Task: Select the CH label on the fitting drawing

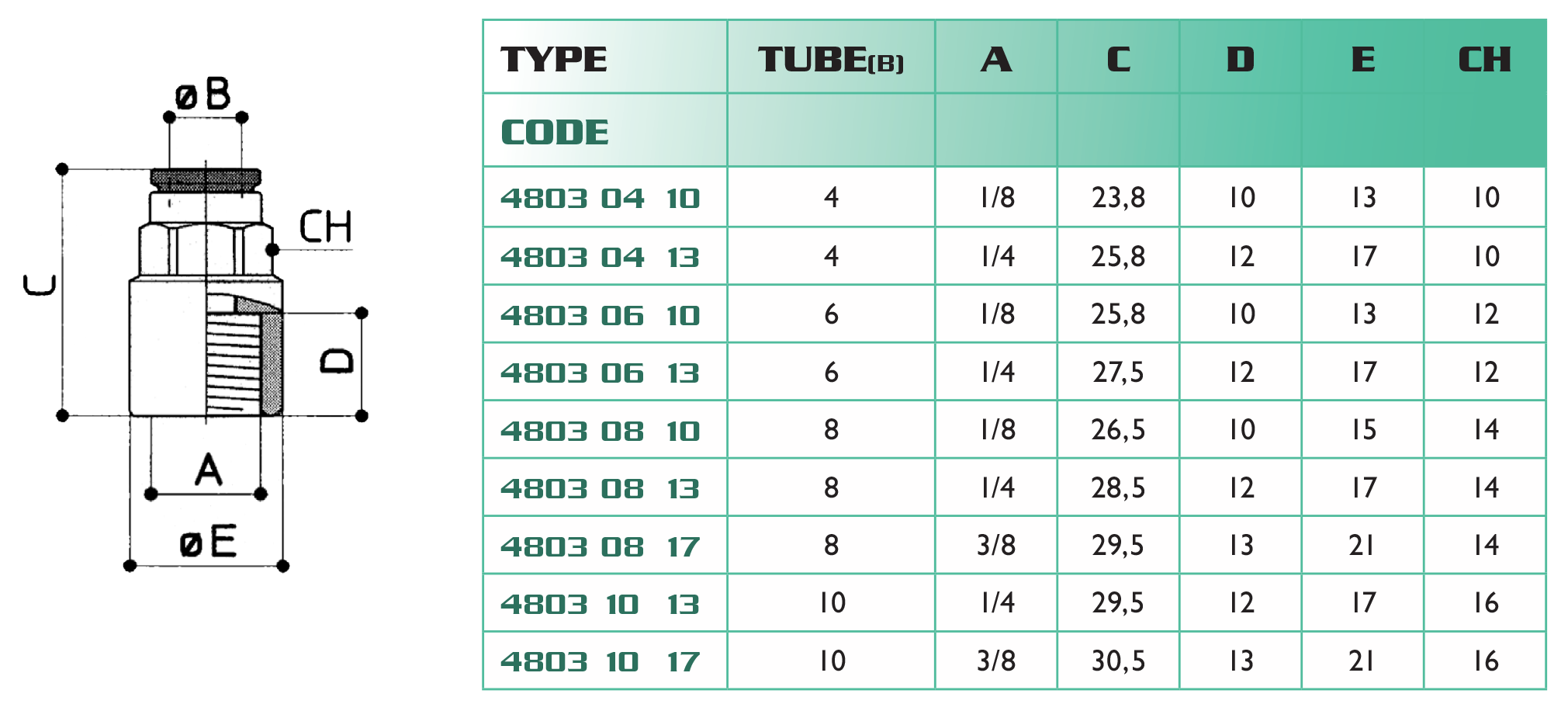Action: point(325,227)
